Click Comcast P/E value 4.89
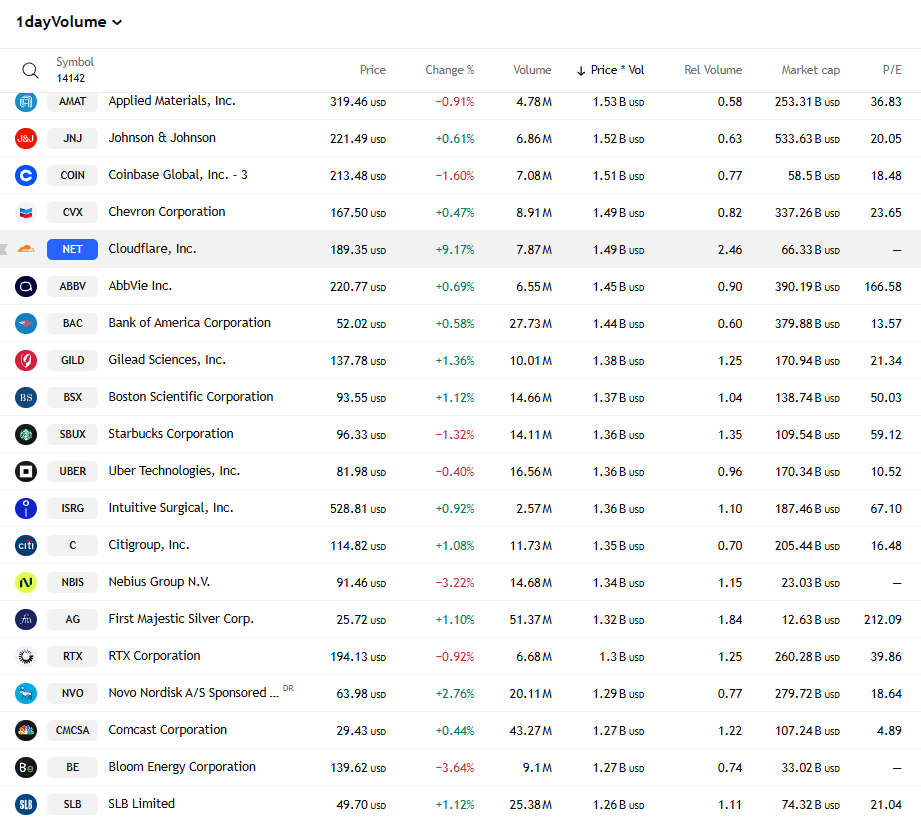Viewport: 921px width, 821px height. (x=889, y=731)
